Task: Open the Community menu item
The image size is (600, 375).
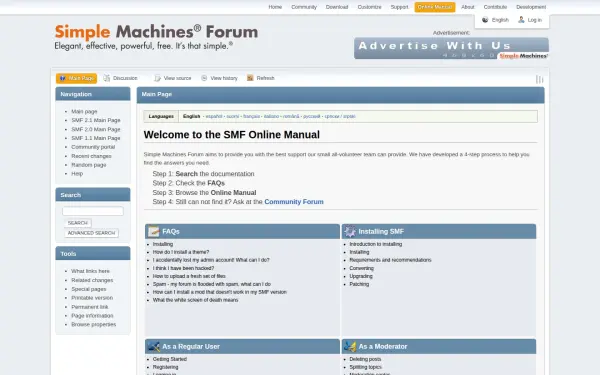Action: click(x=304, y=7)
